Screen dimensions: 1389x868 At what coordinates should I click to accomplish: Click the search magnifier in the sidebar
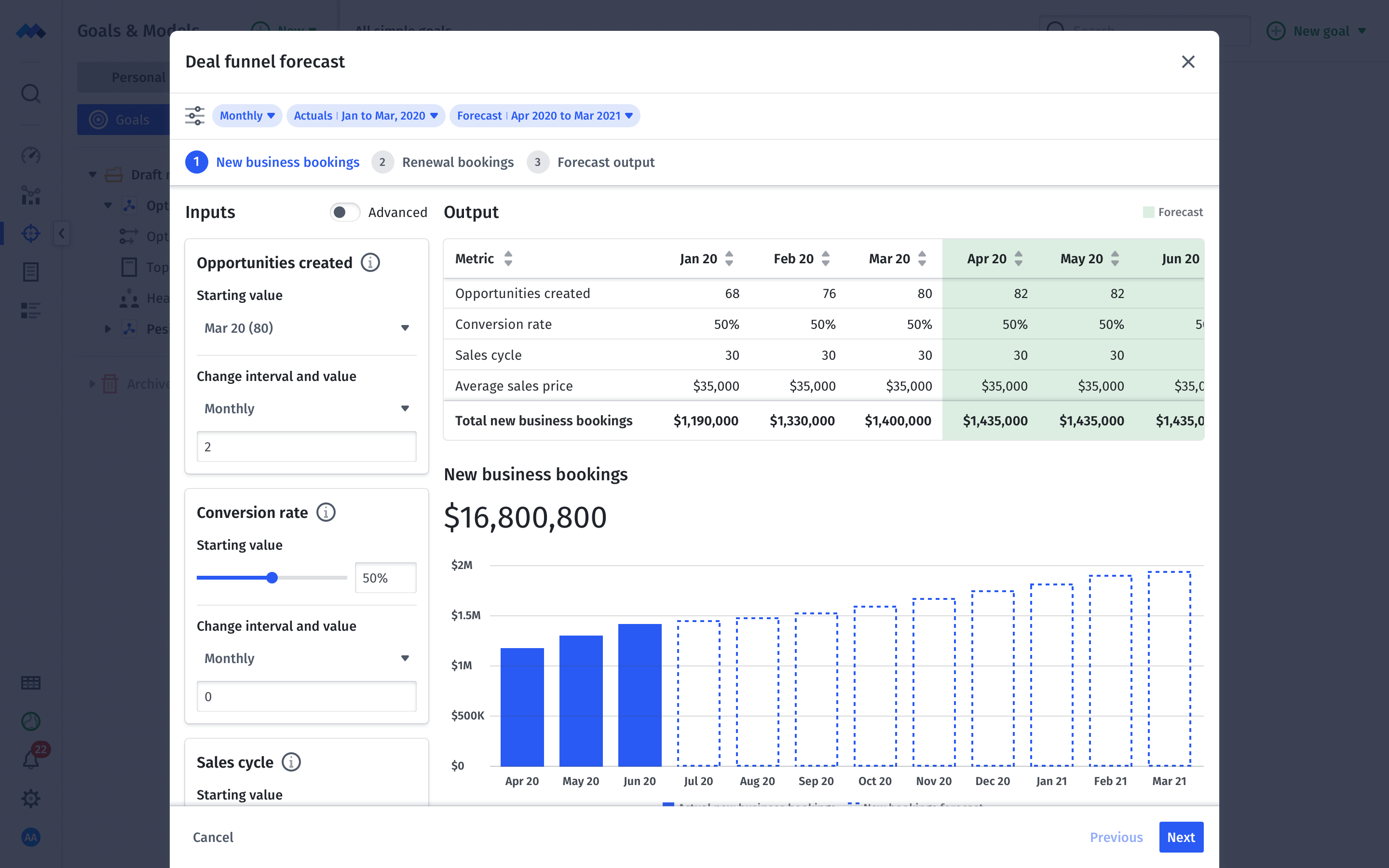click(x=30, y=93)
